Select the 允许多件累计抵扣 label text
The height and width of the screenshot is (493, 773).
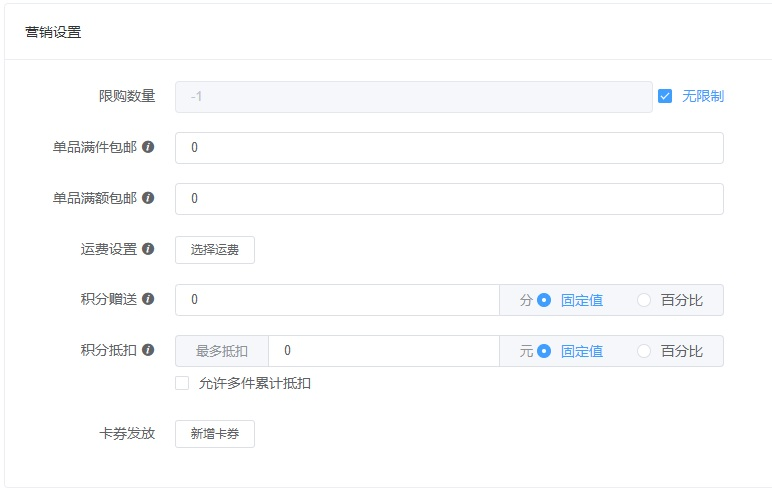coord(255,383)
